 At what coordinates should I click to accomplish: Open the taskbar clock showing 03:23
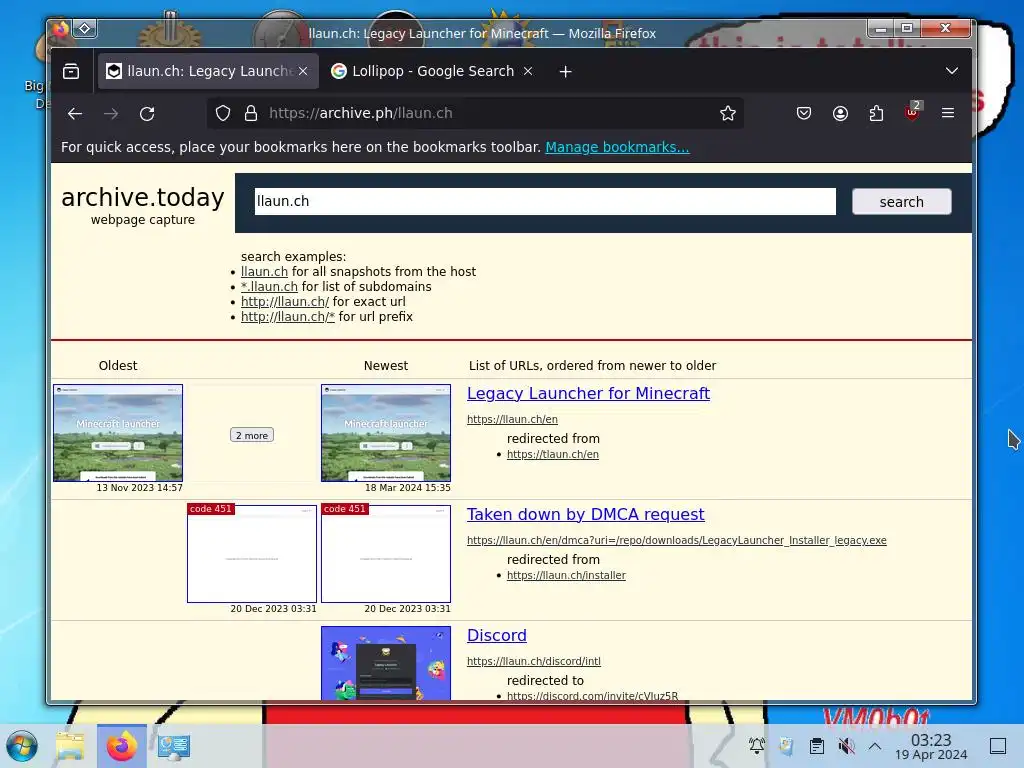point(931,746)
